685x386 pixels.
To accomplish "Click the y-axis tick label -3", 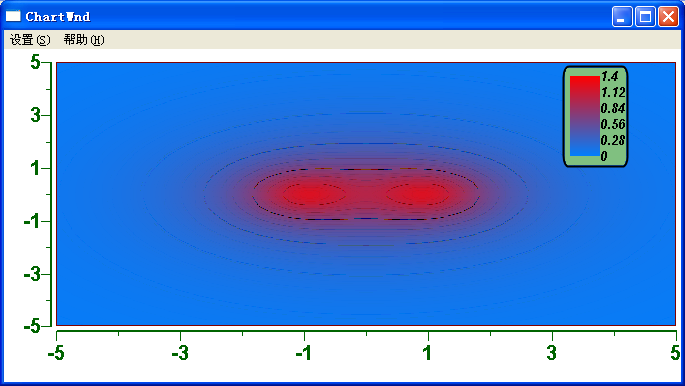I will click(32, 274).
